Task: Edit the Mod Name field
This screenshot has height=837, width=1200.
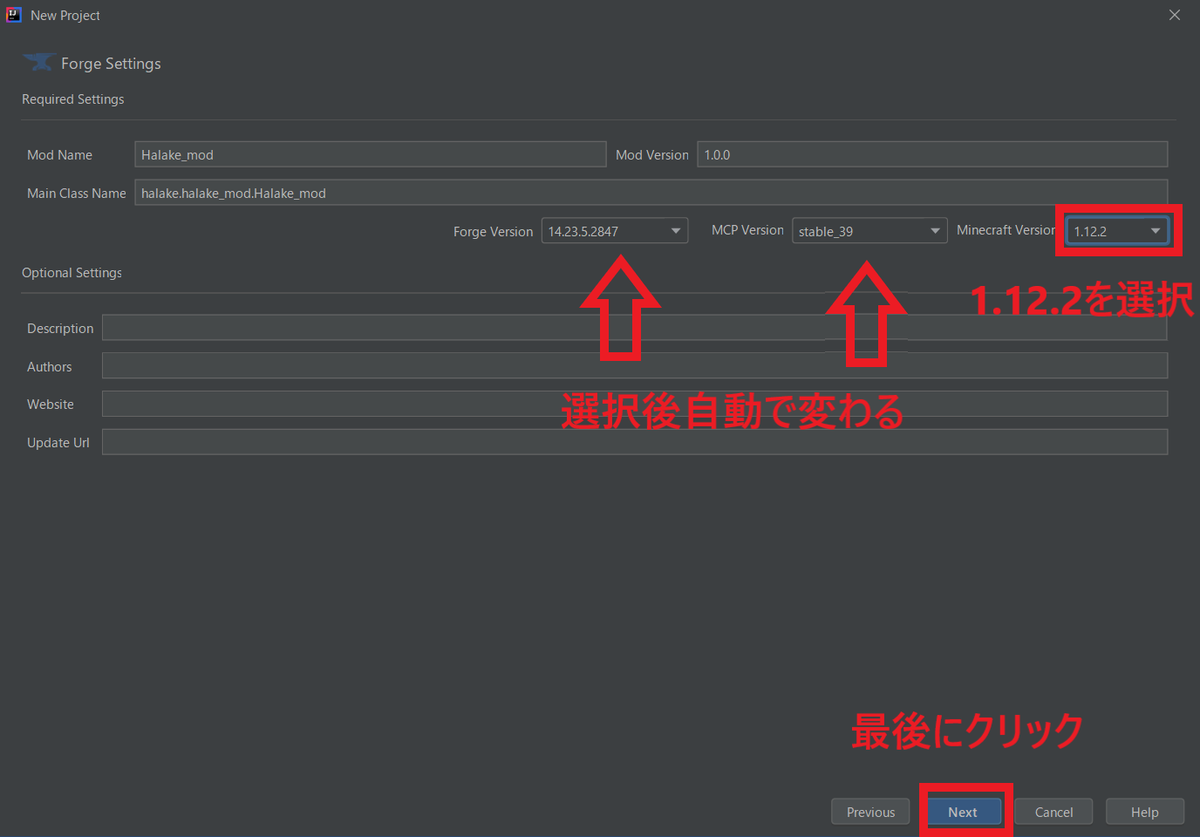Action: coord(370,154)
